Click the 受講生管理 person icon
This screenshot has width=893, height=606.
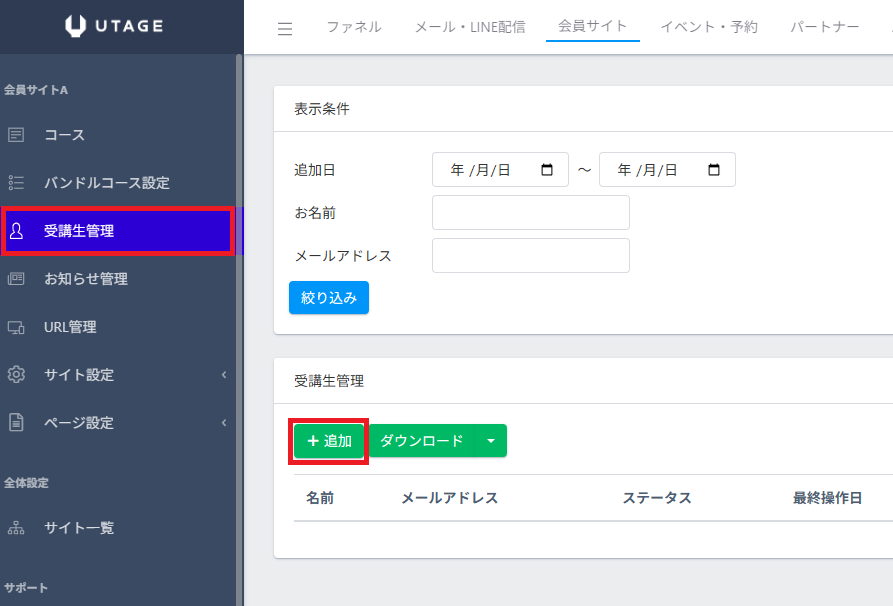tap(16, 231)
